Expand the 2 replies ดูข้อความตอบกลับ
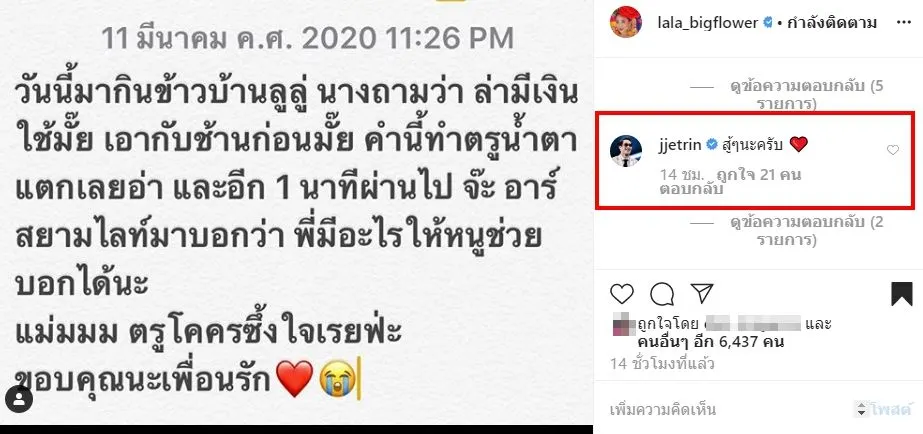This screenshot has height=434, width=923. click(x=806, y=231)
